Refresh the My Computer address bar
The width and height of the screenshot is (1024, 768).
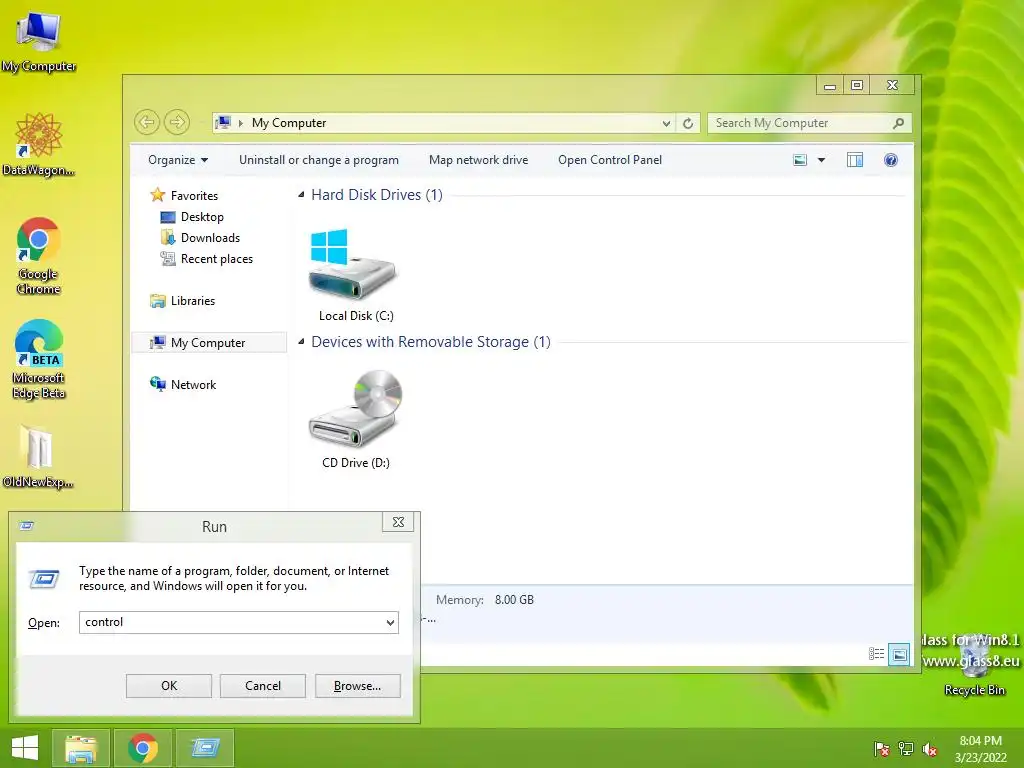[688, 123]
